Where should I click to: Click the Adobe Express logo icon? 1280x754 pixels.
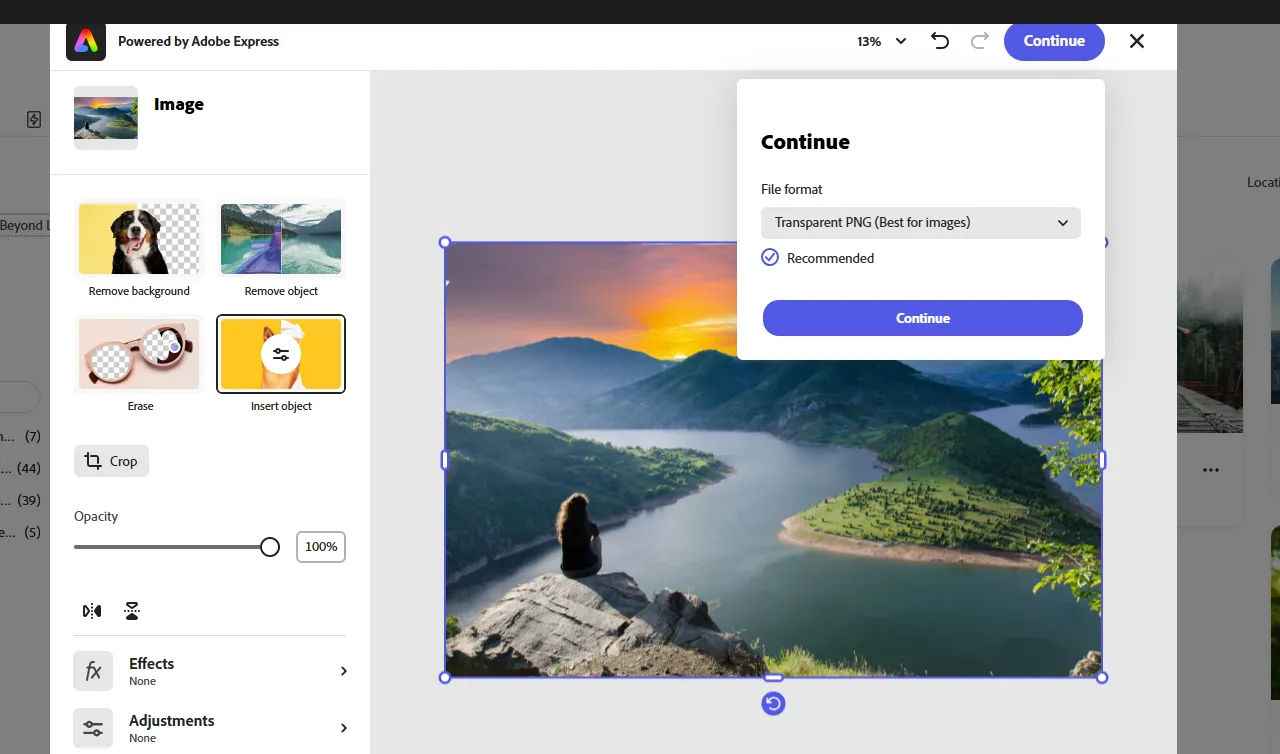pyautogui.click(x=86, y=41)
